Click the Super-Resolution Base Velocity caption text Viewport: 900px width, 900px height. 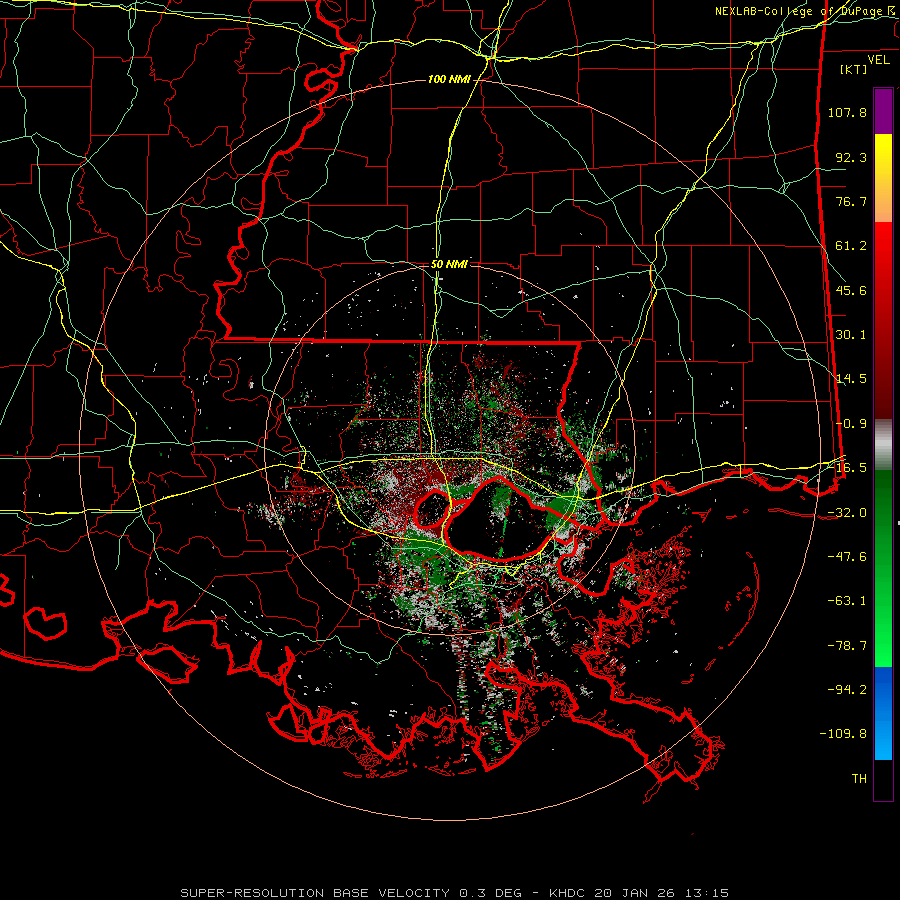[x=454, y=893]
